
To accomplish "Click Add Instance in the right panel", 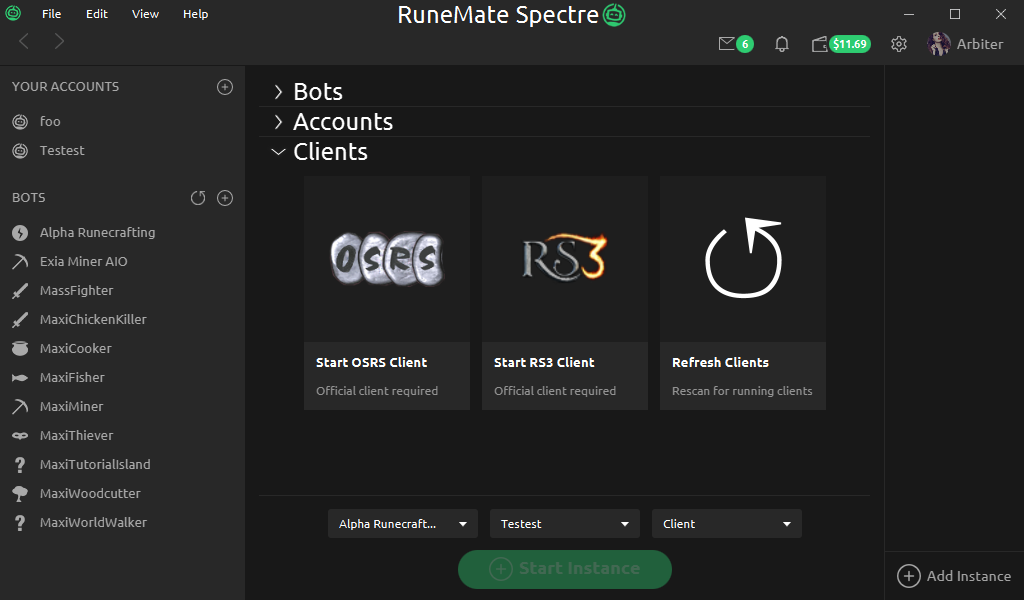I will pos(954,576).
